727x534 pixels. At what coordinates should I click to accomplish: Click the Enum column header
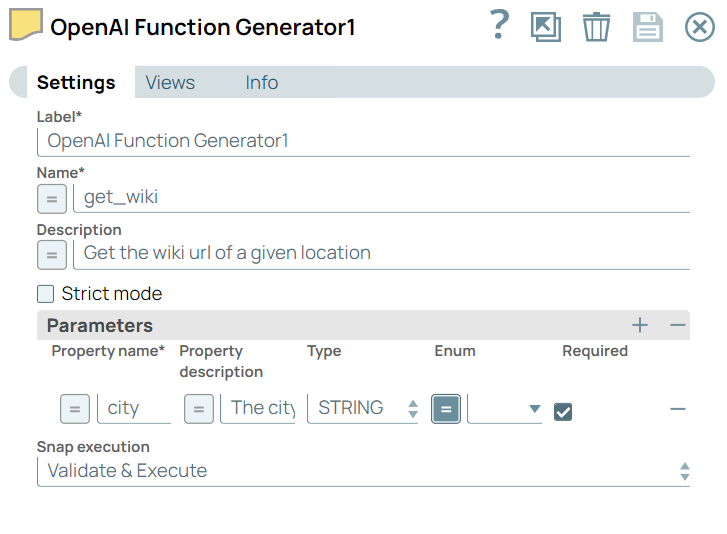coord(455,351)
